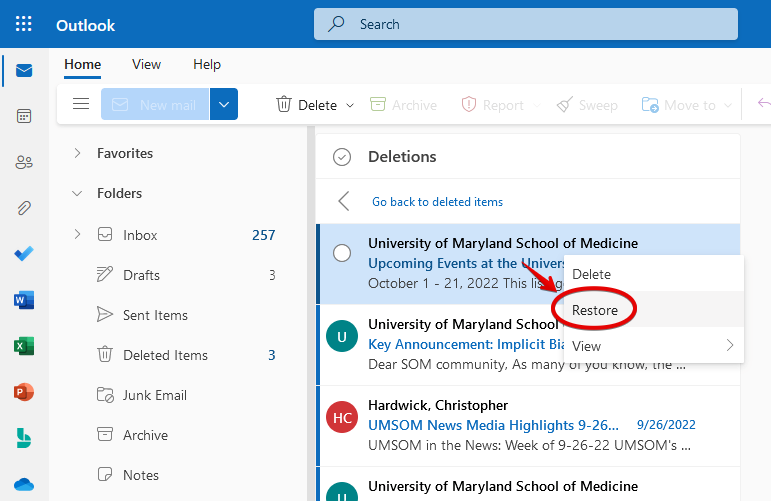771x501 pixels.
Task: Open the People contacts icon
Action: click(x=24, y=162)
